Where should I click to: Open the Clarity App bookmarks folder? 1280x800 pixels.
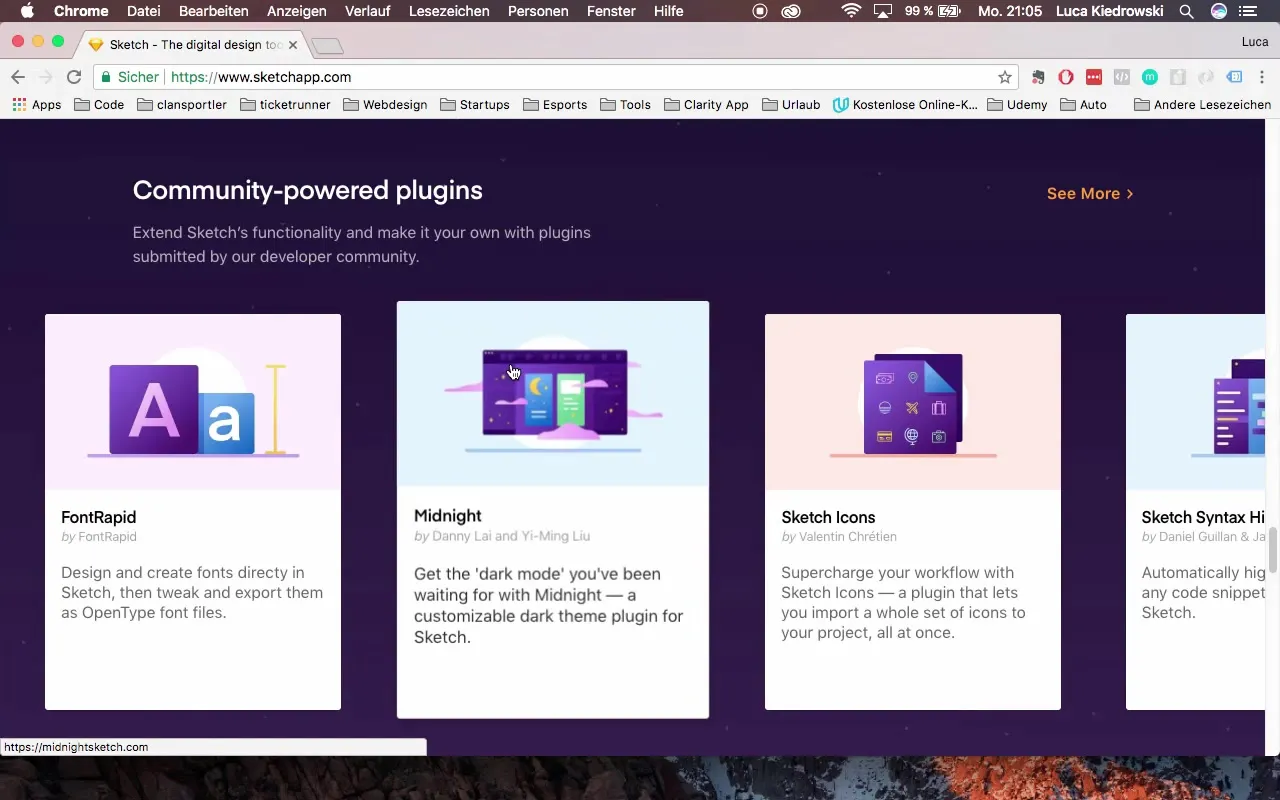(x=706, y=104)
